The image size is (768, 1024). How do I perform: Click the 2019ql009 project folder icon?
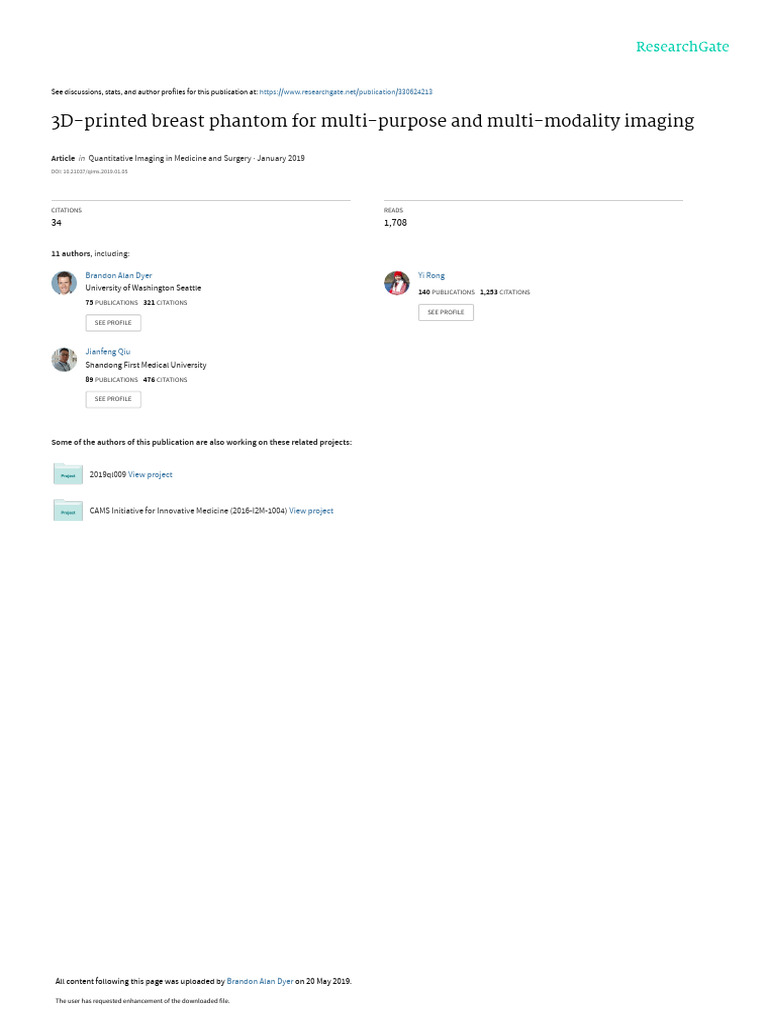click(68, 474)
